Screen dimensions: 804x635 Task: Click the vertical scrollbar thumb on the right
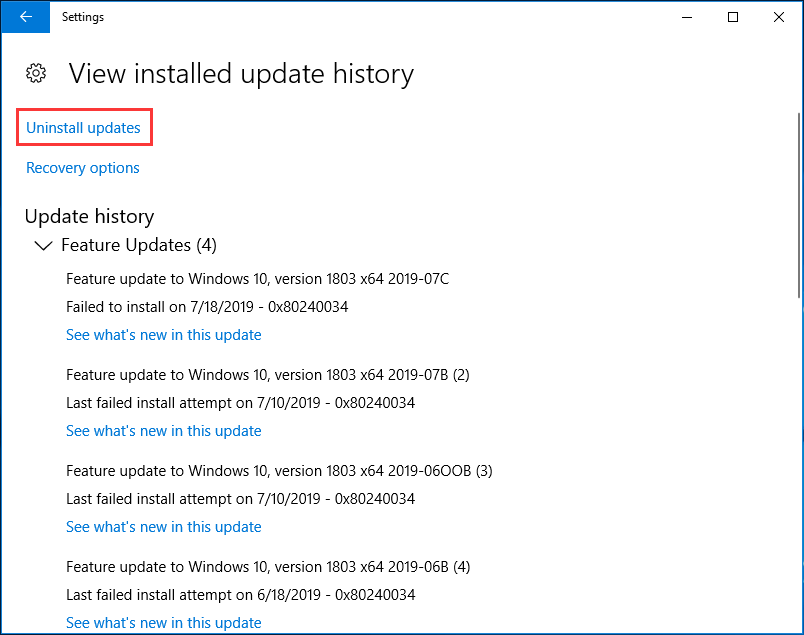tap(799, 205)
